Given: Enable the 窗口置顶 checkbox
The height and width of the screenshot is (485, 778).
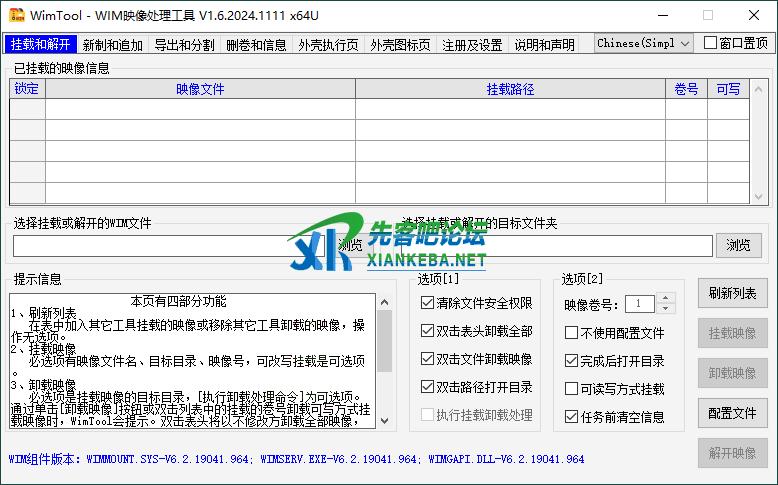Looking at the screenshot, I should tap(711, 43).
